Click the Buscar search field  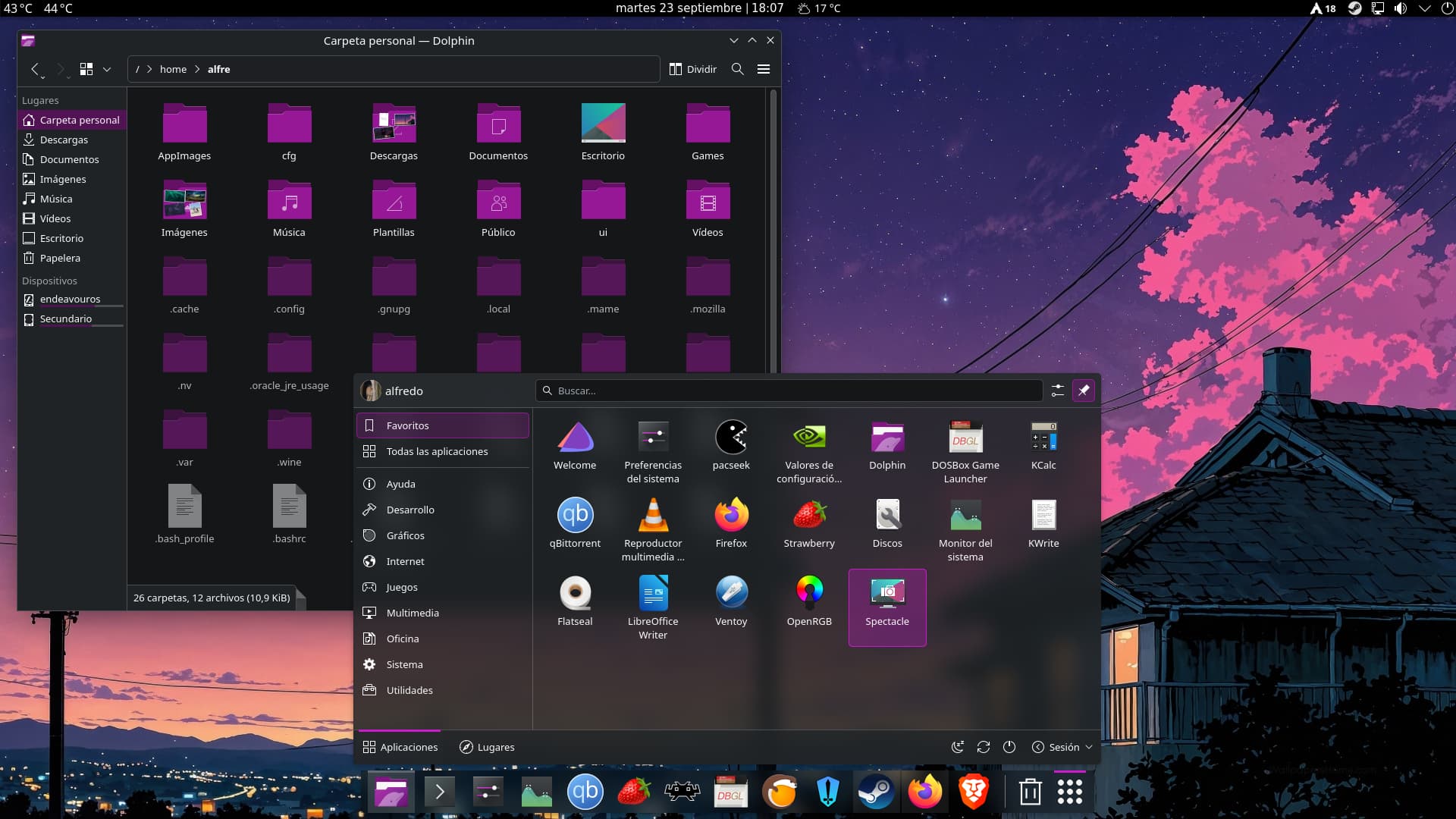(x=789, y=391)
